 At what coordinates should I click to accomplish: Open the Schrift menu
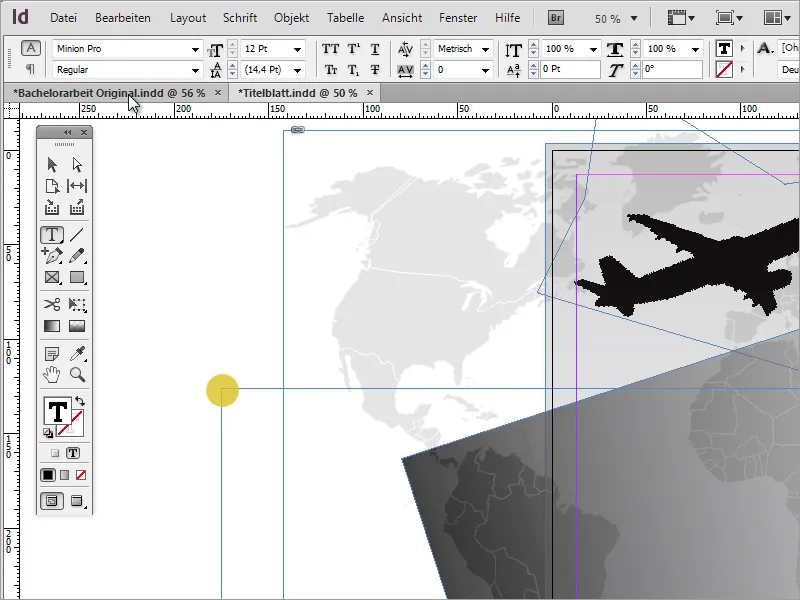tap(240, 18)
